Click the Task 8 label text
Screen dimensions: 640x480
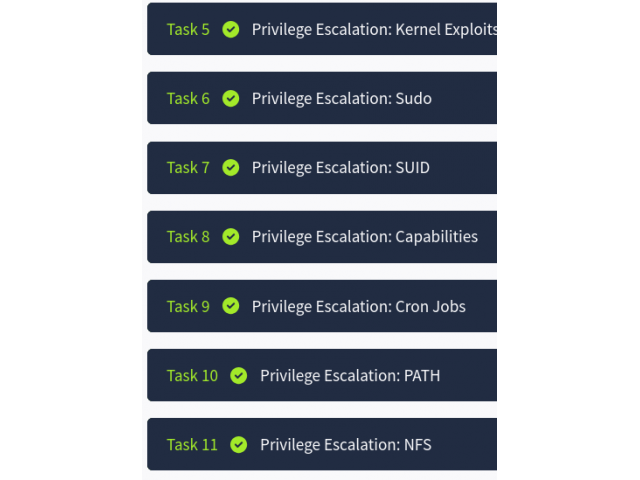click(x=188, y=237)
